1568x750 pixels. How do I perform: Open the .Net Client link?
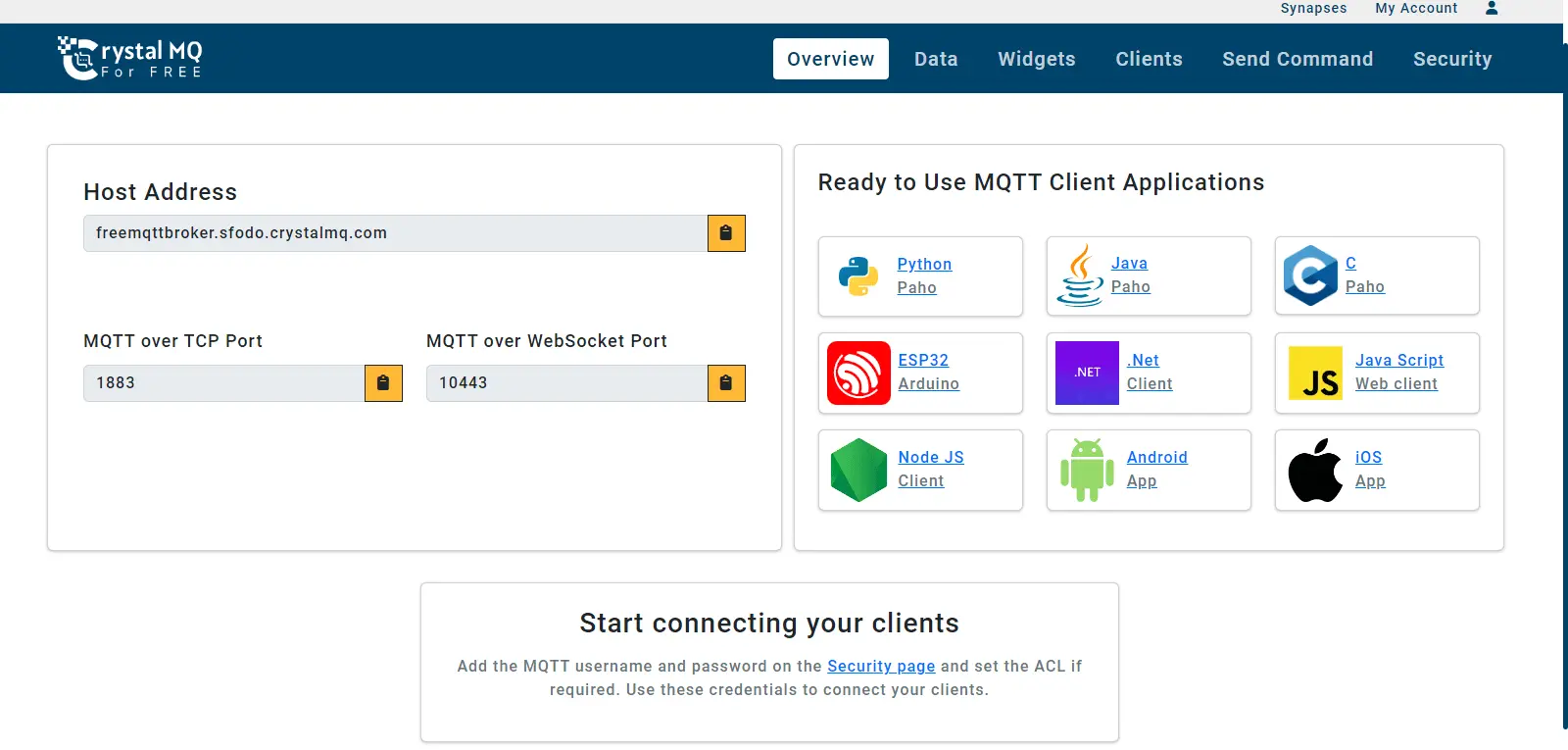1150,372
